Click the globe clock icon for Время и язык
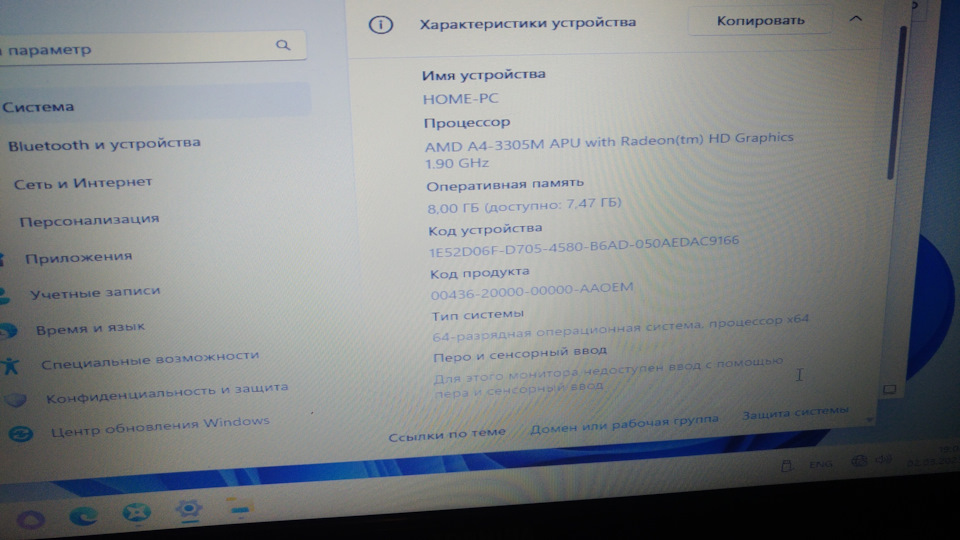The image size is (960, 540). [x=9, y=331]
